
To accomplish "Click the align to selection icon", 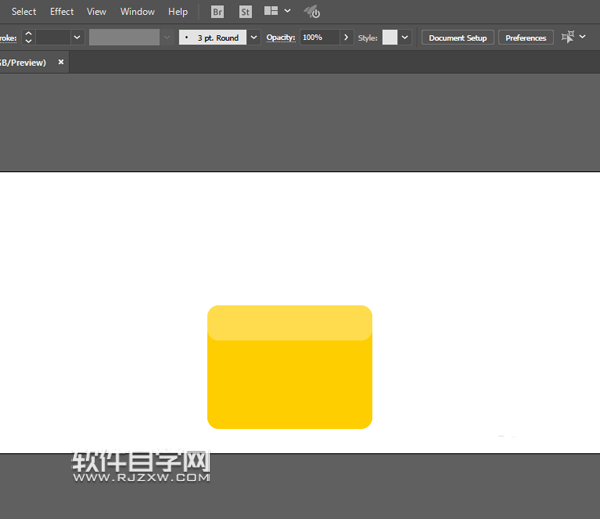I will click(568, 37).
